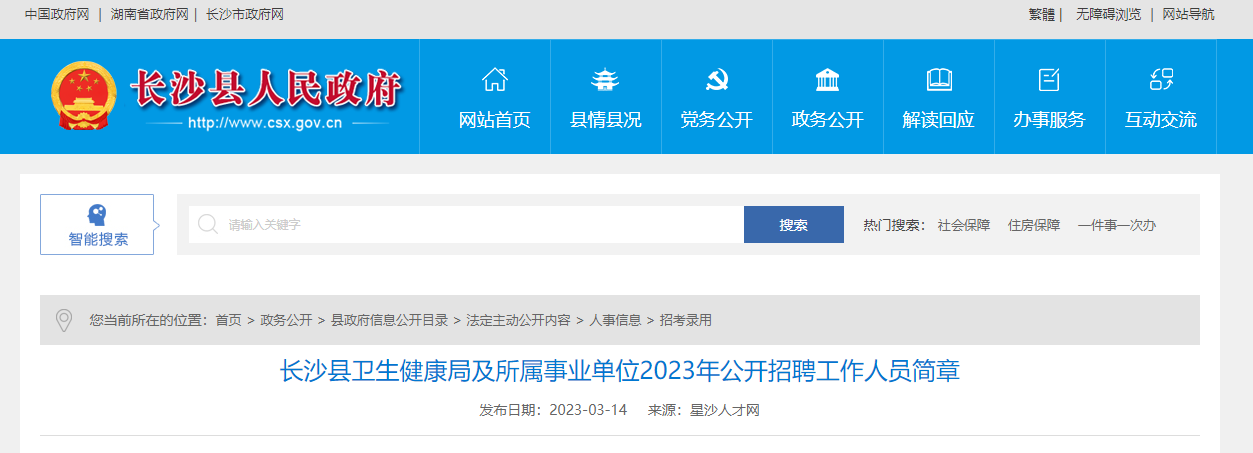This screenshot has height=453, width=1253.
Task: Go to 首页 in the breadcrumb
Action: (228, 320)
